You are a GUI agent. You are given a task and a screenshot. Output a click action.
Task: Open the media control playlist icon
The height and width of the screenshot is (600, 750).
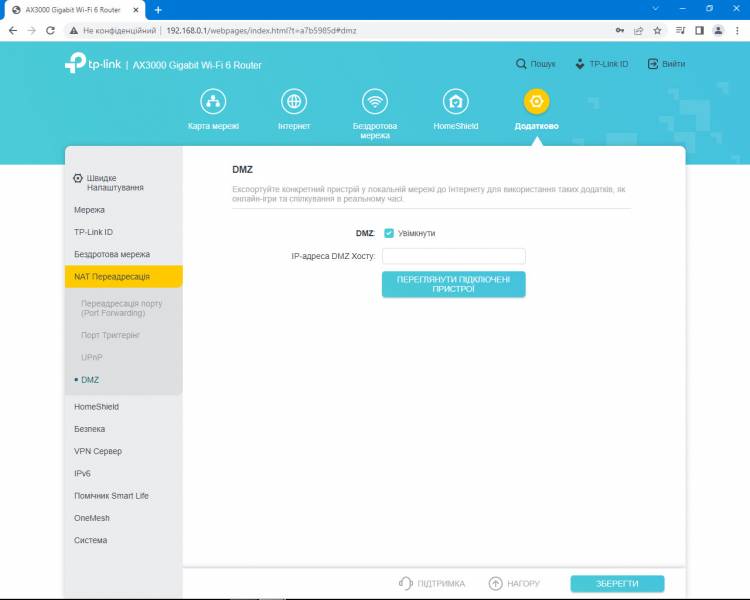680,30
